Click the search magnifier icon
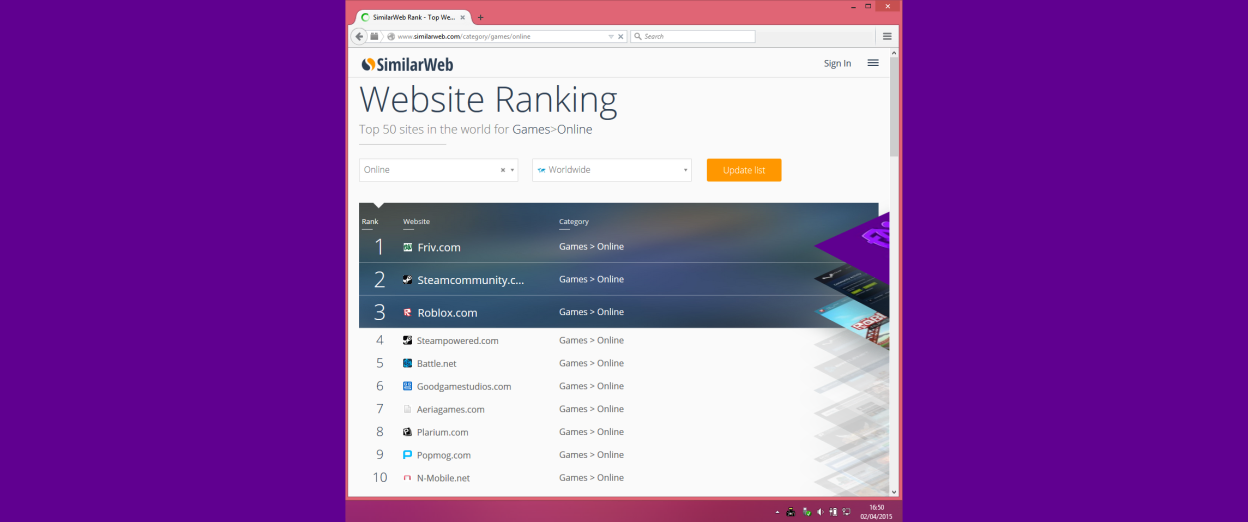Image resolution: width=1248 pixels, height=522 pixels. click(x=637, y=36)
